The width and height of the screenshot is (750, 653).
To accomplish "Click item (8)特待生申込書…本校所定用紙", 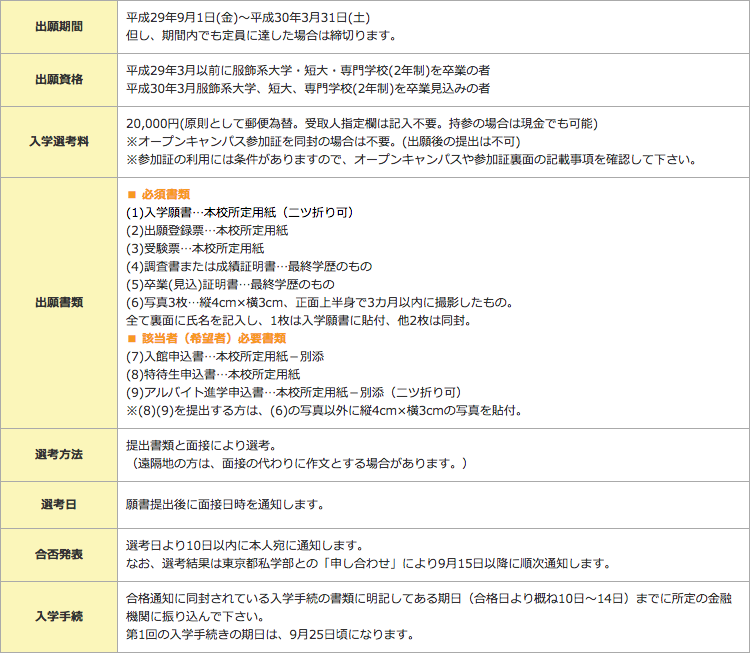I will pyautogui.click(x=213, y=375).
